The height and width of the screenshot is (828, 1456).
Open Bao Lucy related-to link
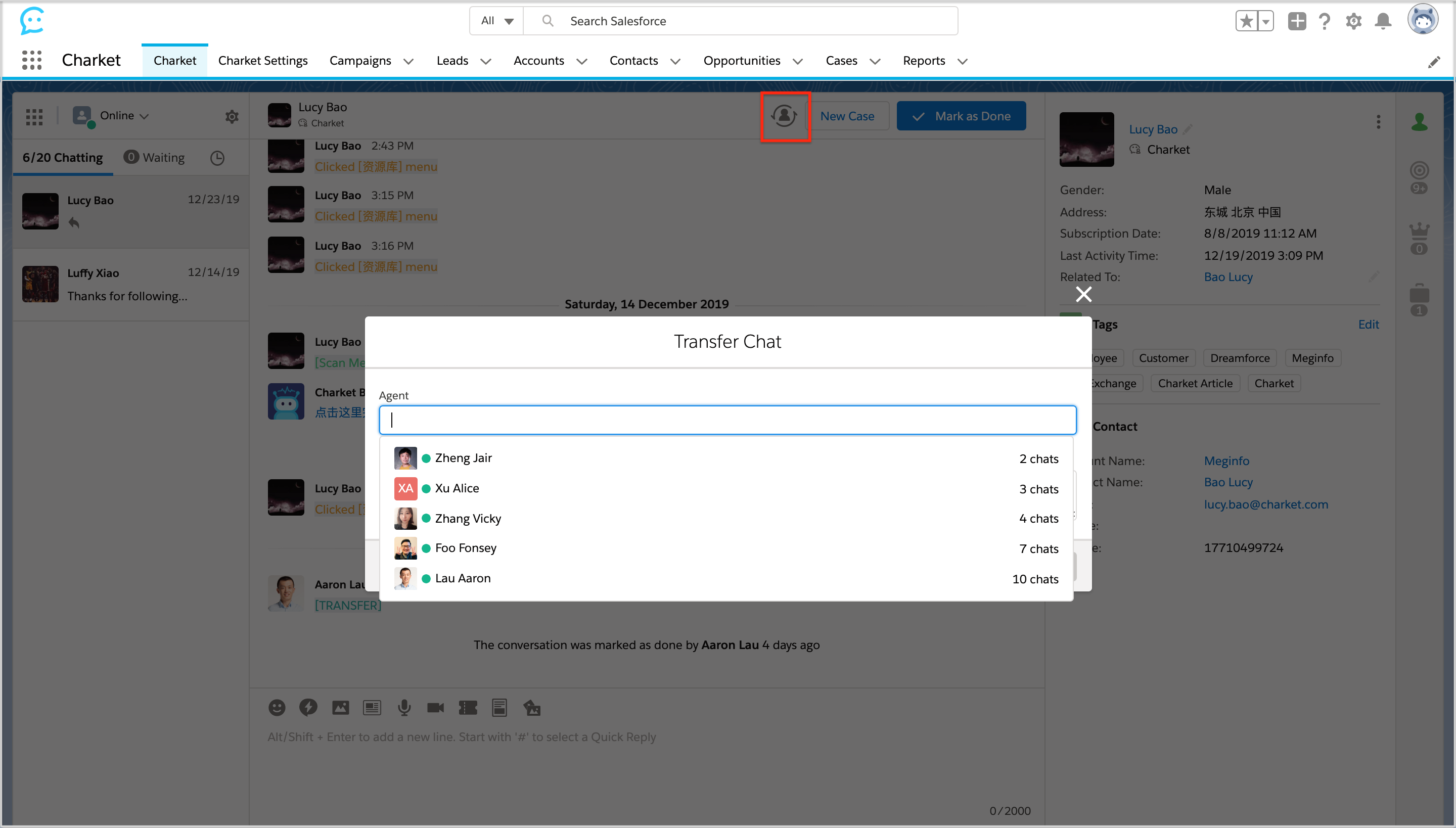tap(1228, 277)
